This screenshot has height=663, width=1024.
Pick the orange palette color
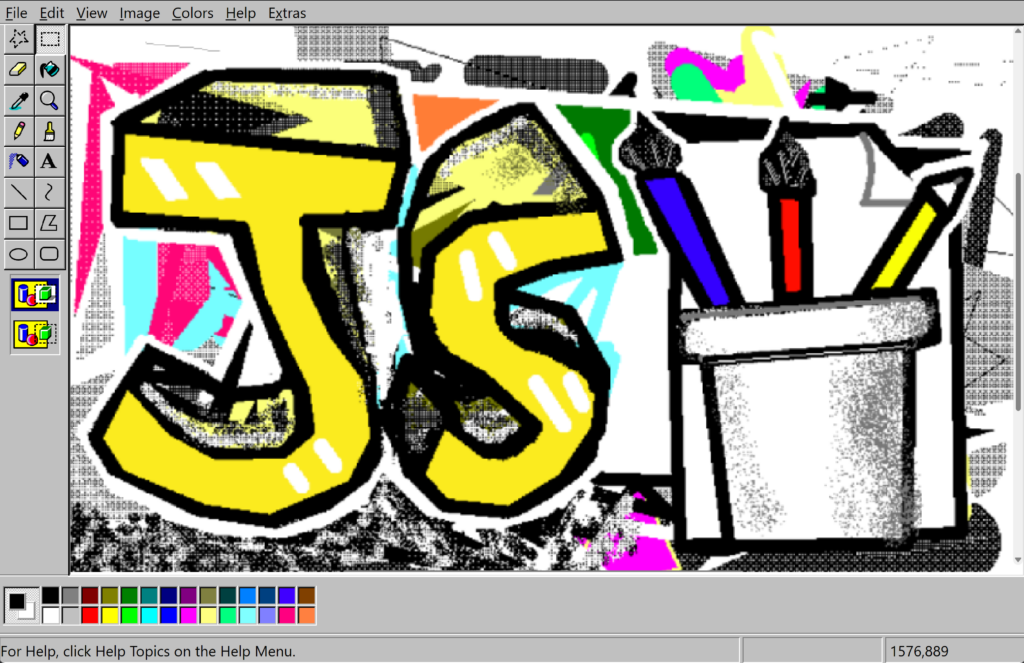pos(306,615)
